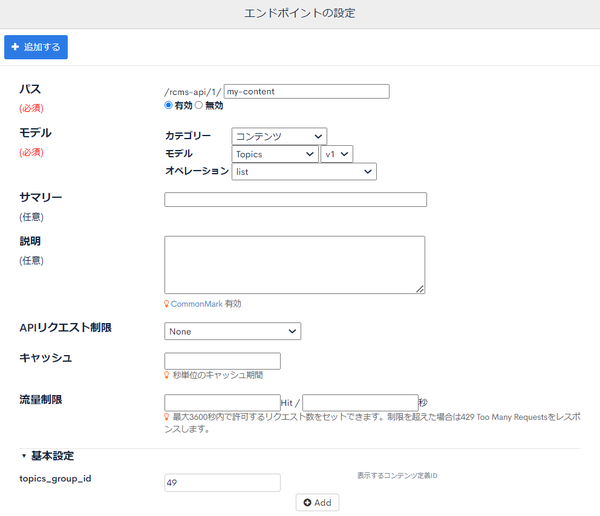600x516 pixels.
Task: Click the APIリクエスト制限 label
Action: pyautogui.click(x=65, y=328)
